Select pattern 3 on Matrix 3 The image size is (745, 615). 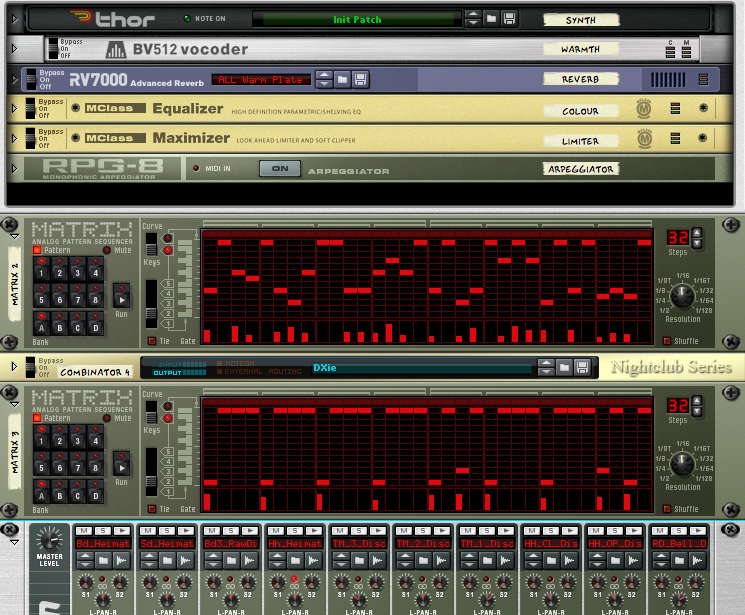click(x=77, y=435)
